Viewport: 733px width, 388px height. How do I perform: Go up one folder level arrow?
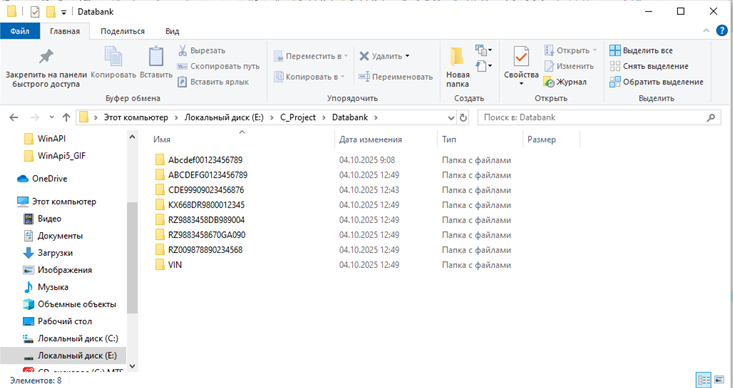point(66,117)
